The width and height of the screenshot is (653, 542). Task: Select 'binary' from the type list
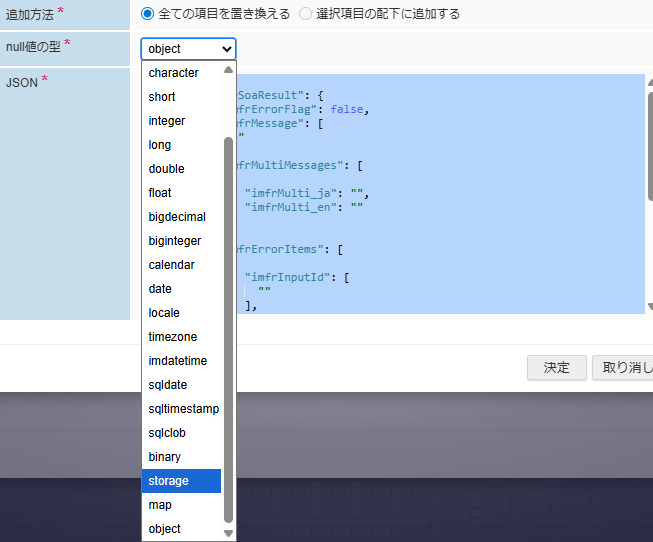pos(180,457)
